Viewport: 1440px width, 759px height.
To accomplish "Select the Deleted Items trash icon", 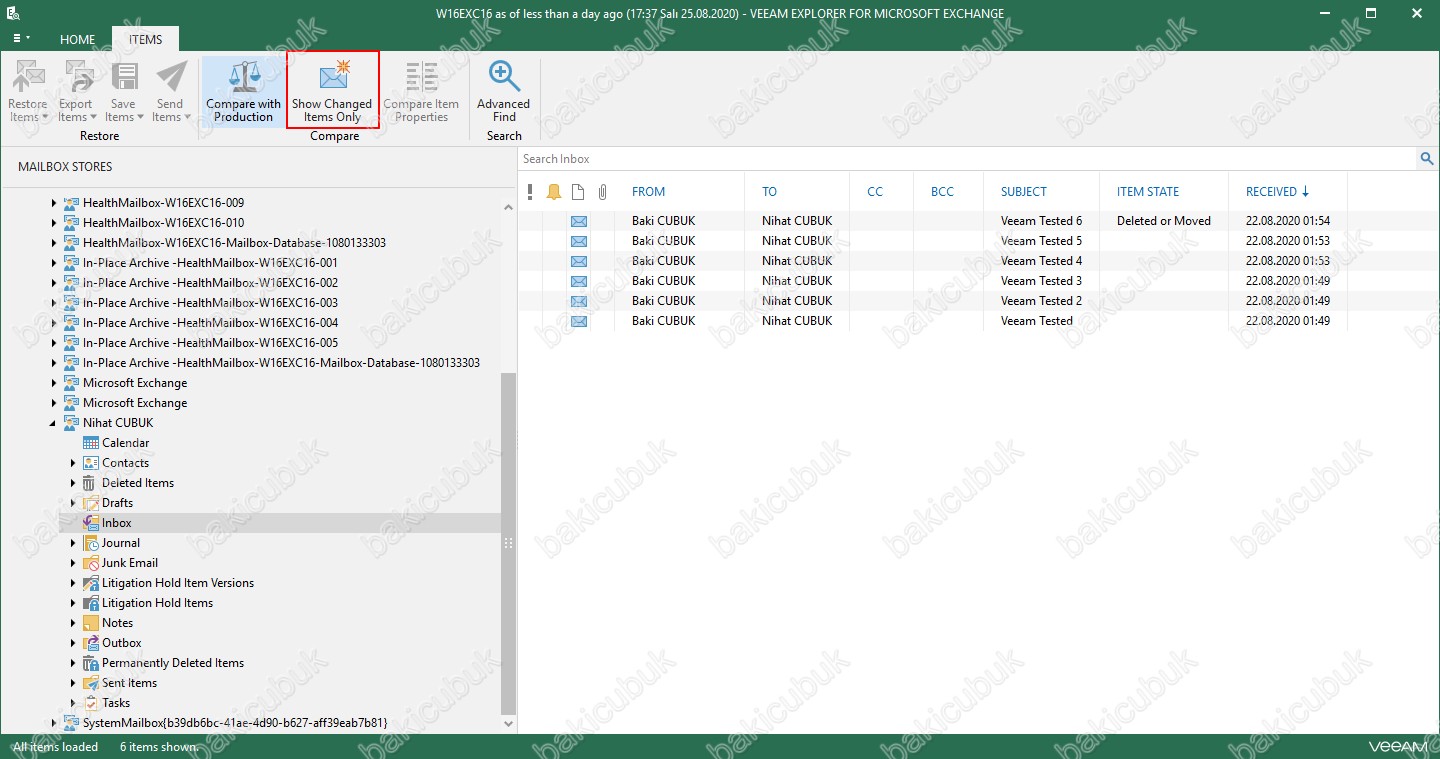I will [x=91, y=483].
